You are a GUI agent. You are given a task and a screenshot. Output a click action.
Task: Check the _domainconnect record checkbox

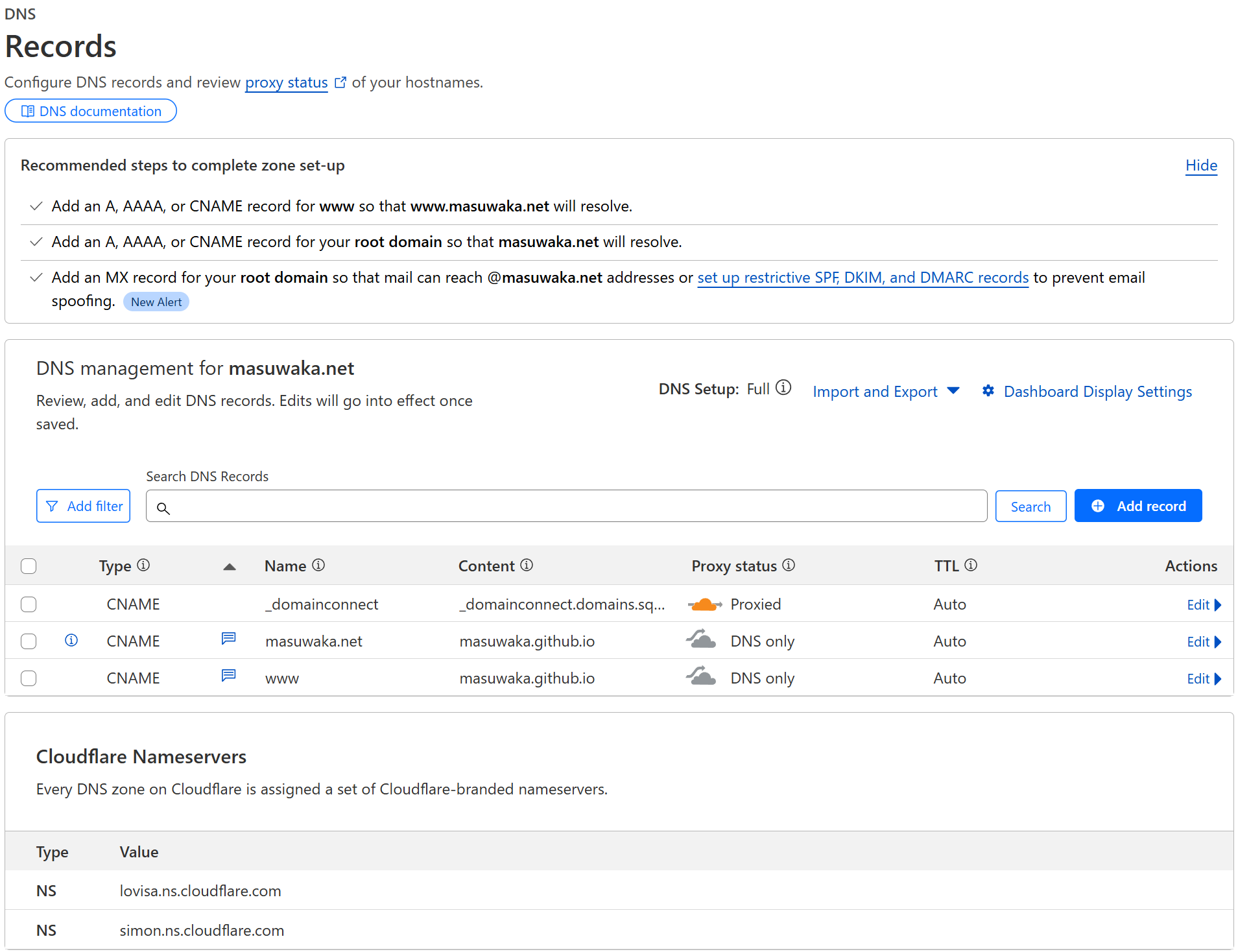29,604
